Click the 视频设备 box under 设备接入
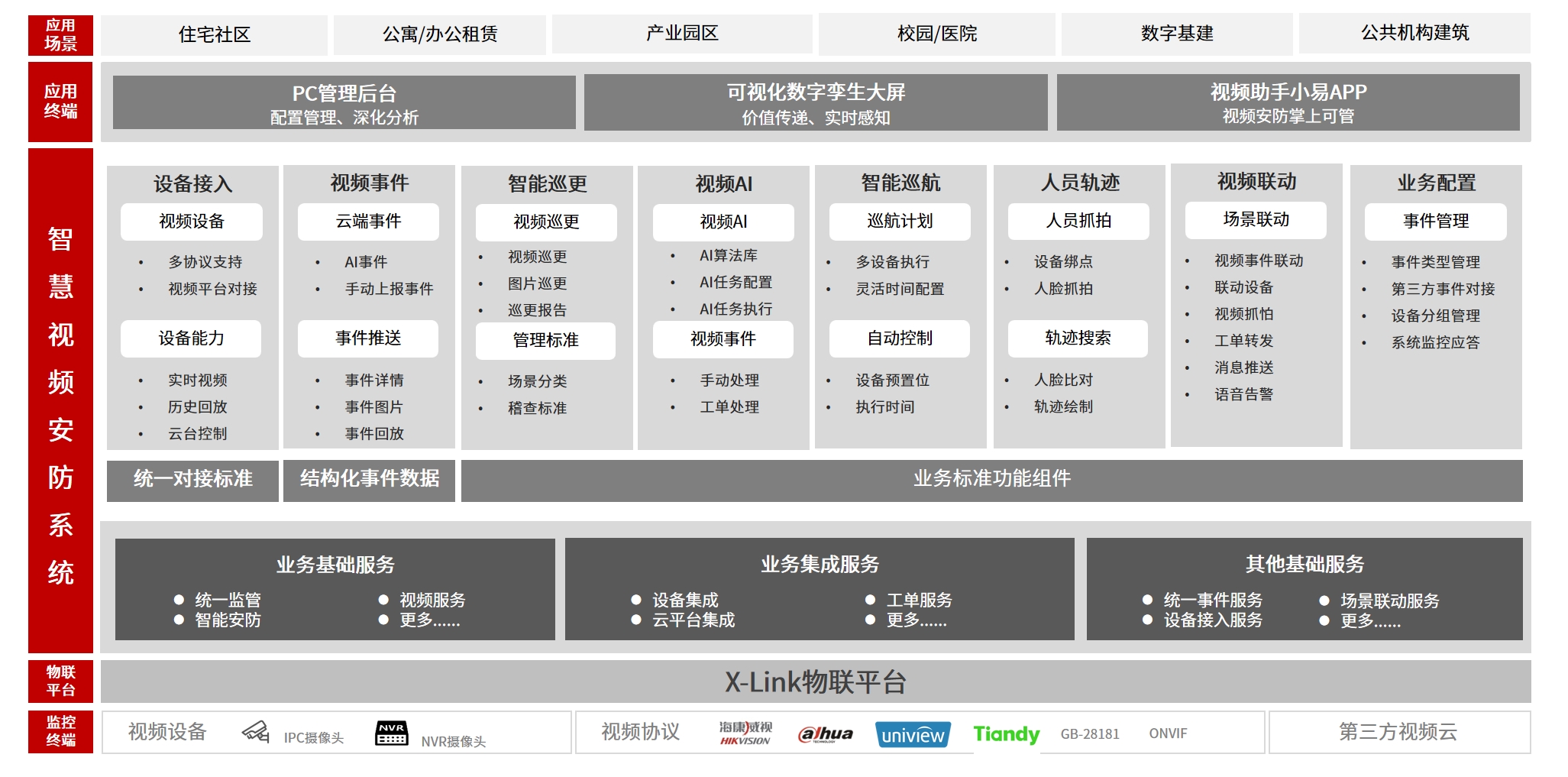The width and height of the screenshot is (1568, 777). (x=192, y=222)
